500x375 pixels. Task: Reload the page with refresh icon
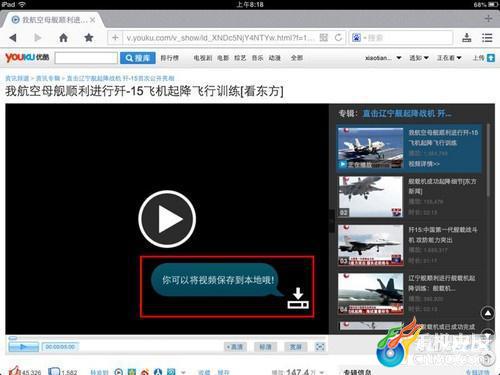pos(338,38)
